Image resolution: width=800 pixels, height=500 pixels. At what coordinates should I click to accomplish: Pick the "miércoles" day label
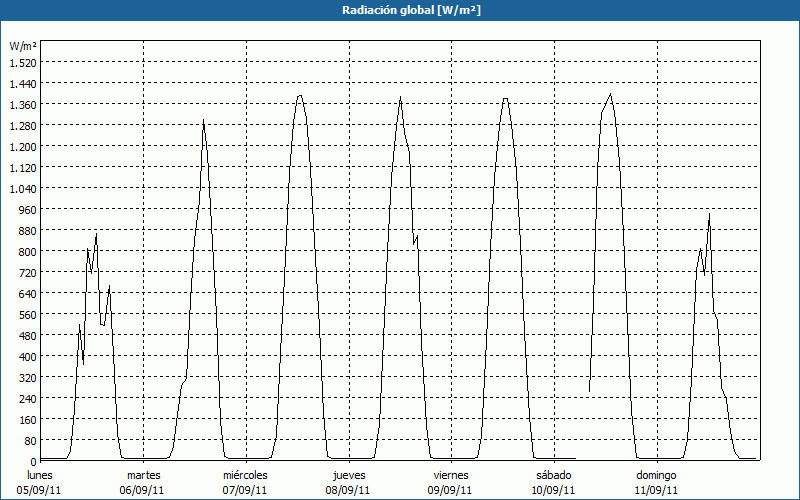[245, 475]
